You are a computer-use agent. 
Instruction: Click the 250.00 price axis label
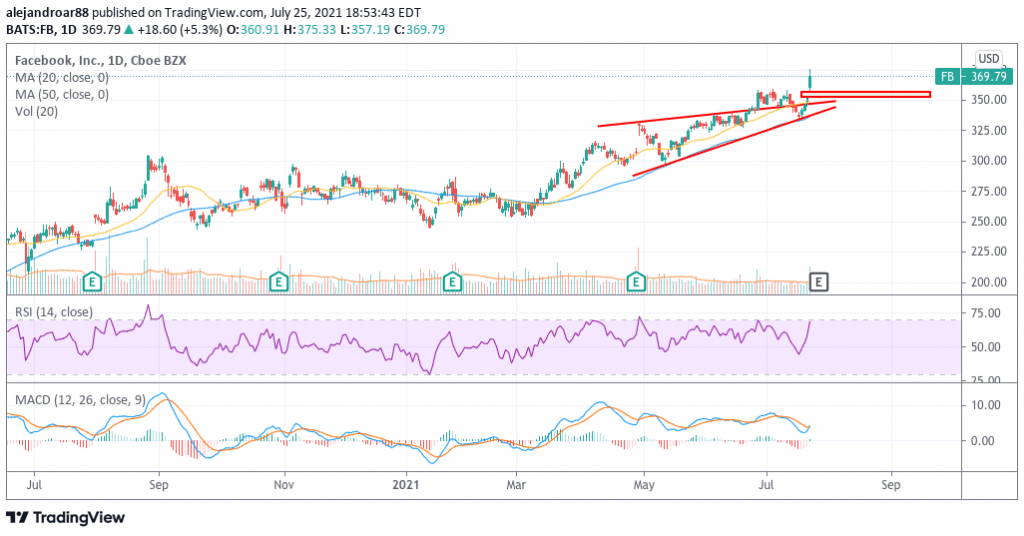(x=987, y=221)
